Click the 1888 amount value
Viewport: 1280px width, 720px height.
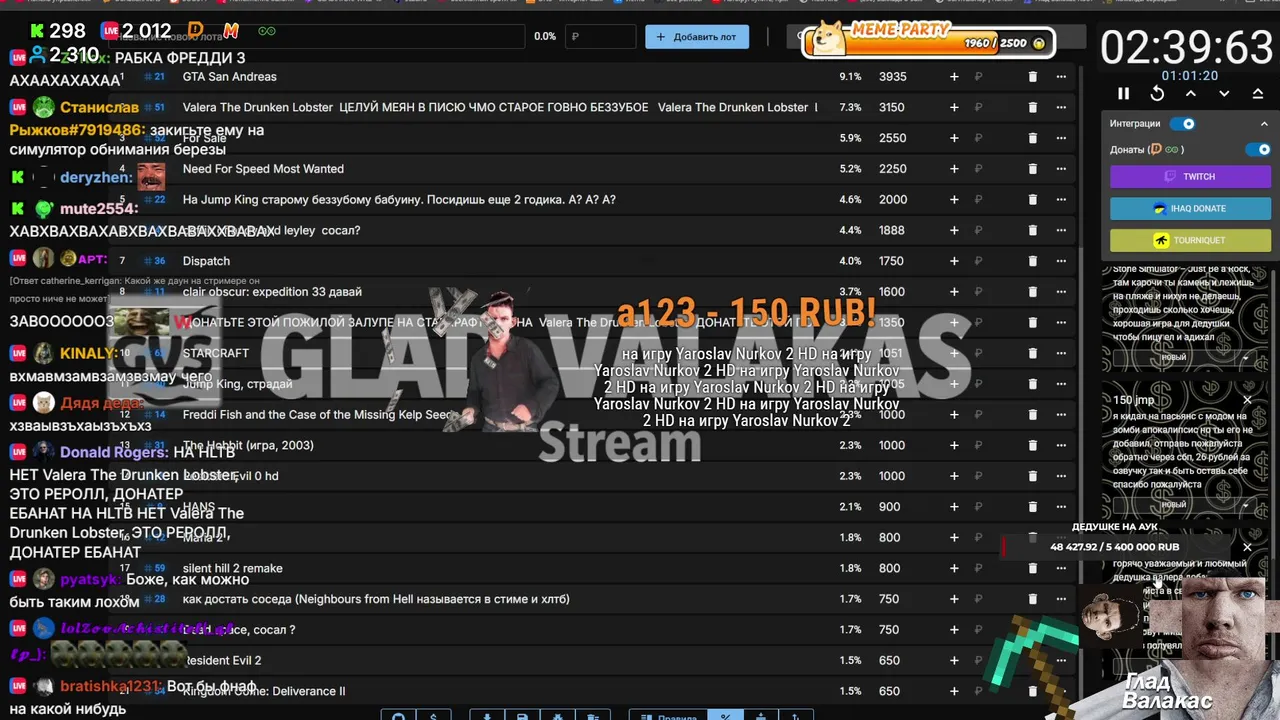pyautogui.click(x=892, y=231)
